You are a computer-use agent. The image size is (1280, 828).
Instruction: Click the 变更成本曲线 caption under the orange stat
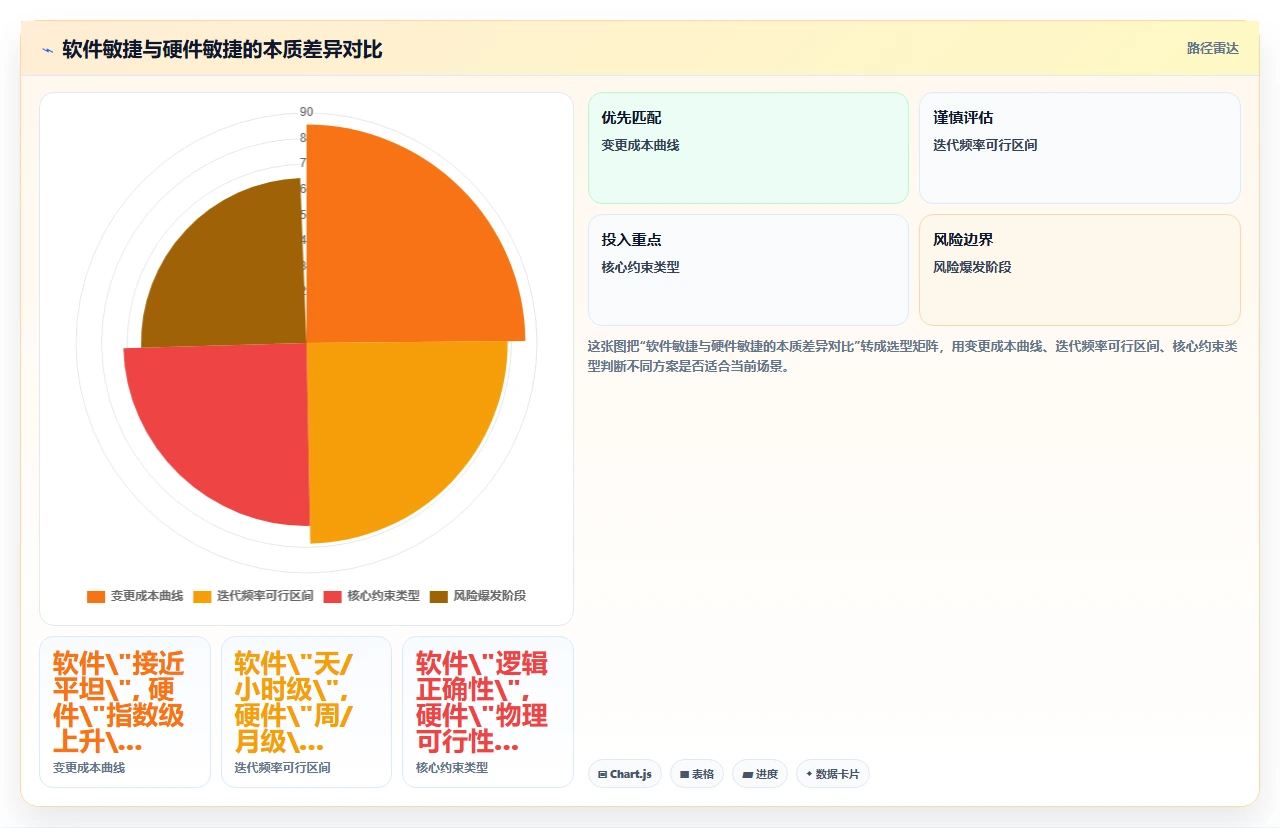[x=89, y=768]
